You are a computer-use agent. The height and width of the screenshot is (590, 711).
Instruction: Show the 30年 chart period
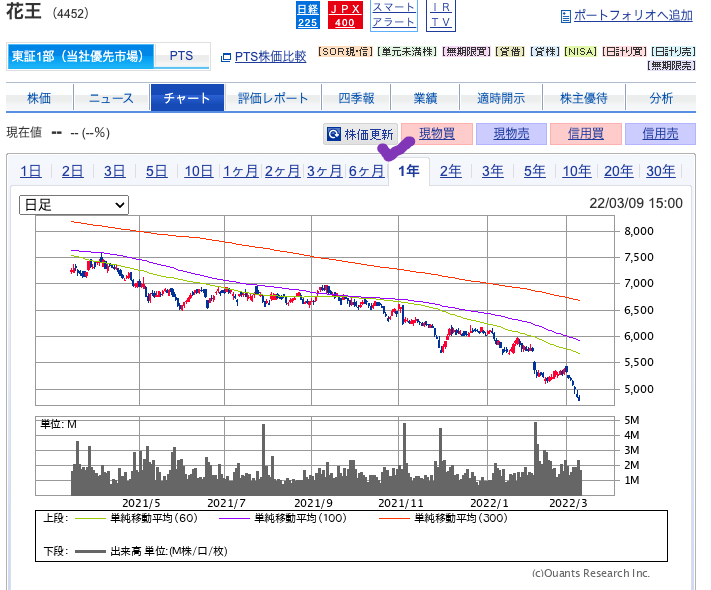point(661,171)
